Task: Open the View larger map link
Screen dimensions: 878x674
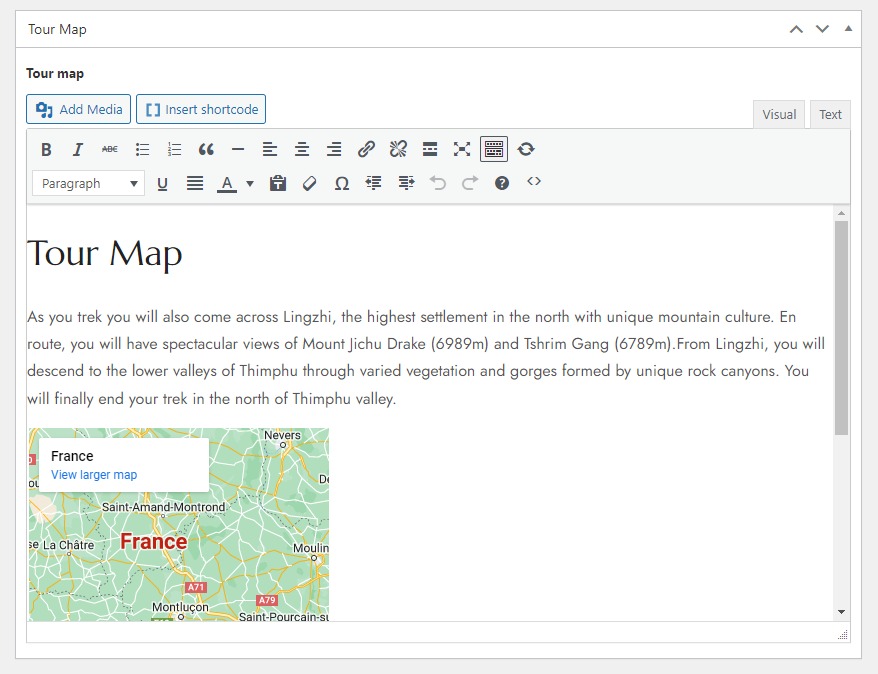Action: (94, 475)
